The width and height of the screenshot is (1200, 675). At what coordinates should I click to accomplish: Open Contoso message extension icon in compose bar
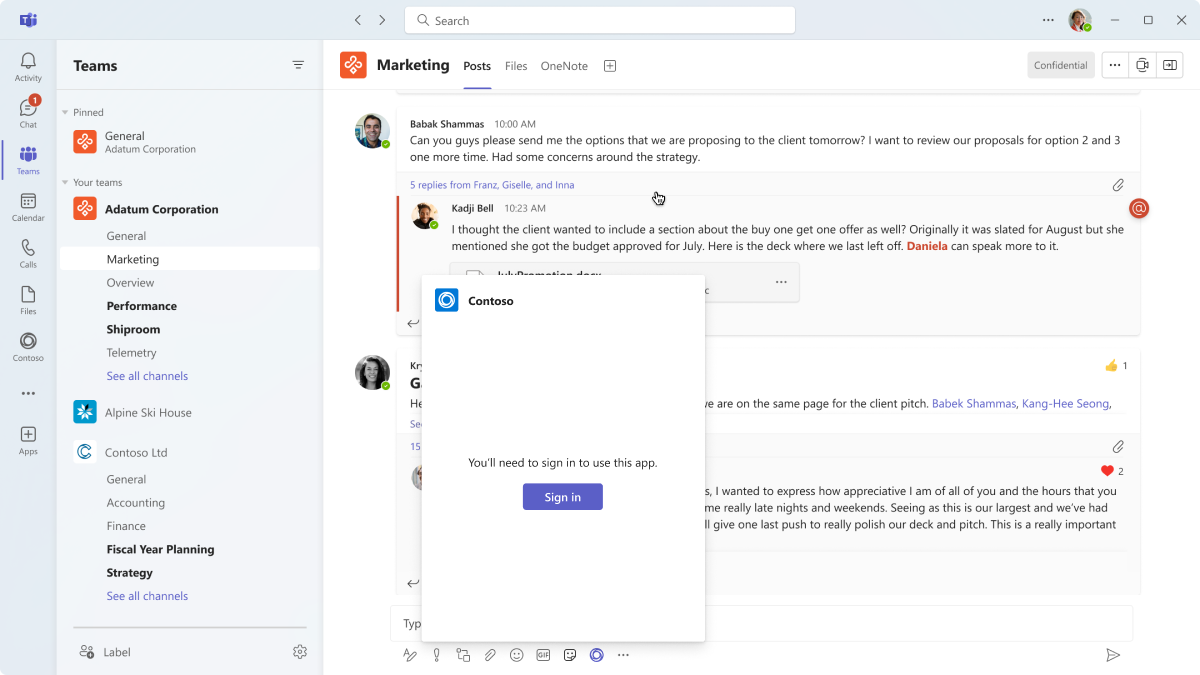click(x=597, y=655)
